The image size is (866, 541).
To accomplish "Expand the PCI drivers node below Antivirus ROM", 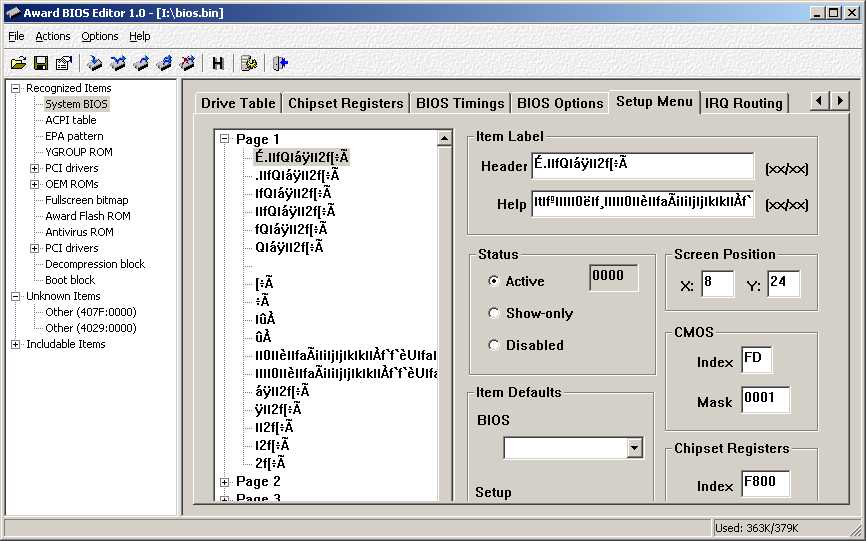I will point(34,248).
